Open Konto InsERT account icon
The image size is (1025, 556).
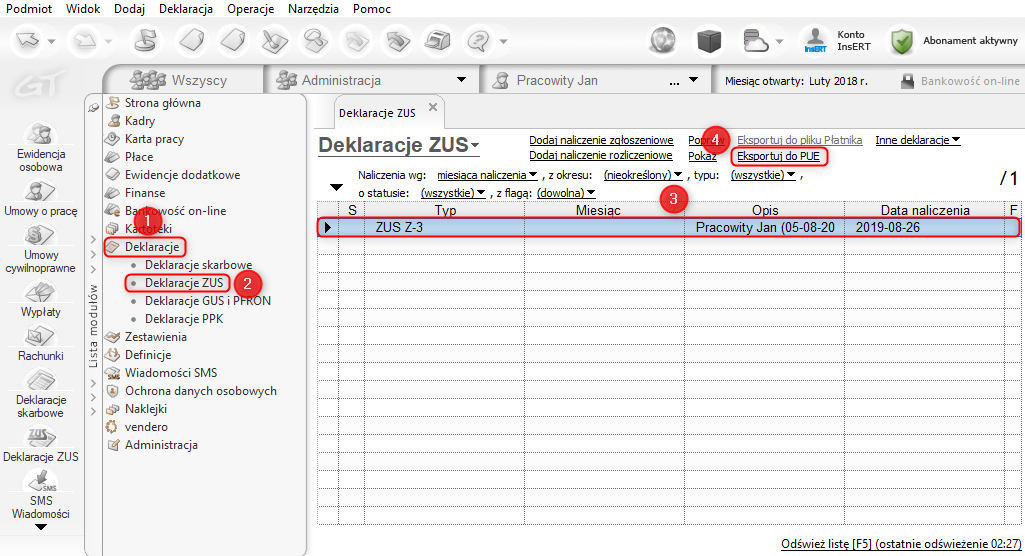pos(815,41)
